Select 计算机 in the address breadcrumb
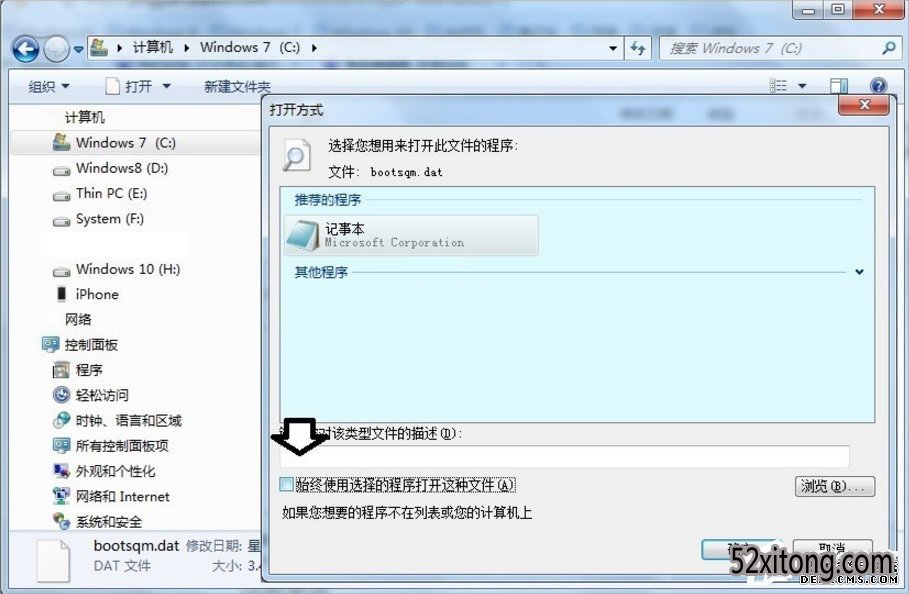This screenshot has height=594, width=909. point(152,48)
